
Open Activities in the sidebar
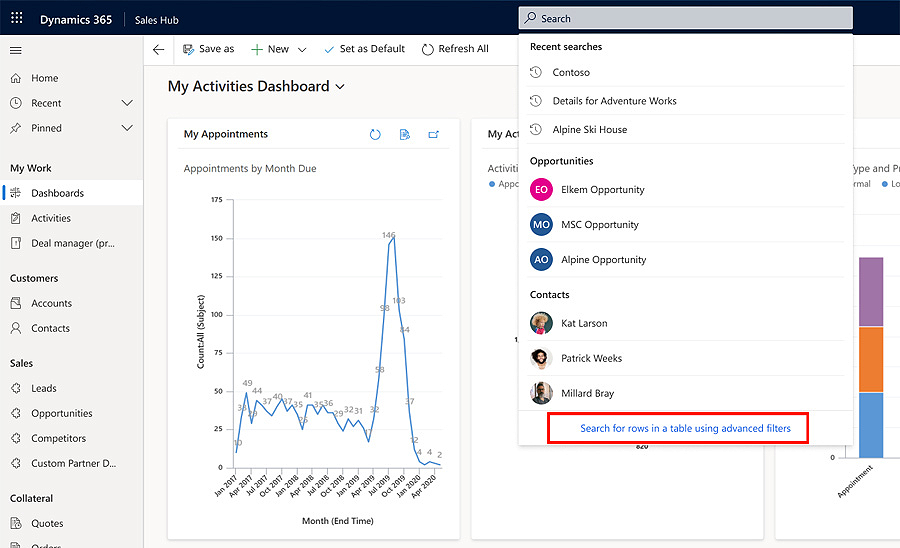click(71, 218)
